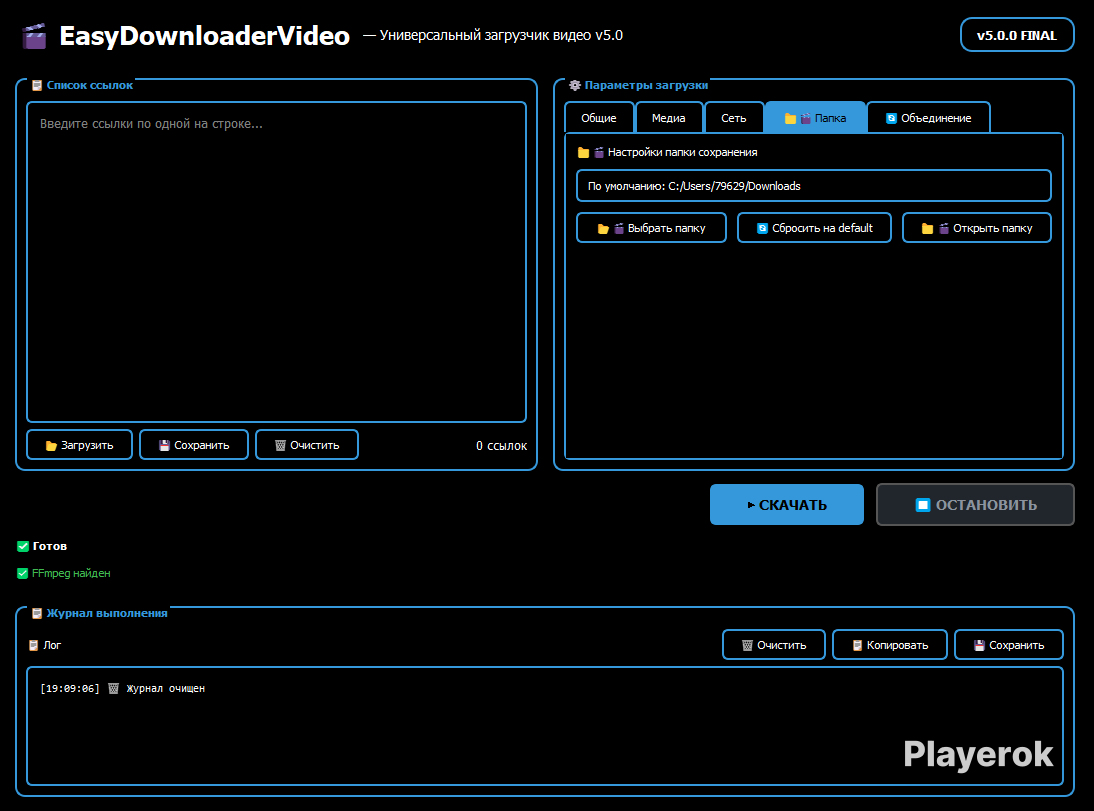1094x811 pixels.
Task: Click the green check icon beside FFmpeg найден
Action: [x=22, y=574]
